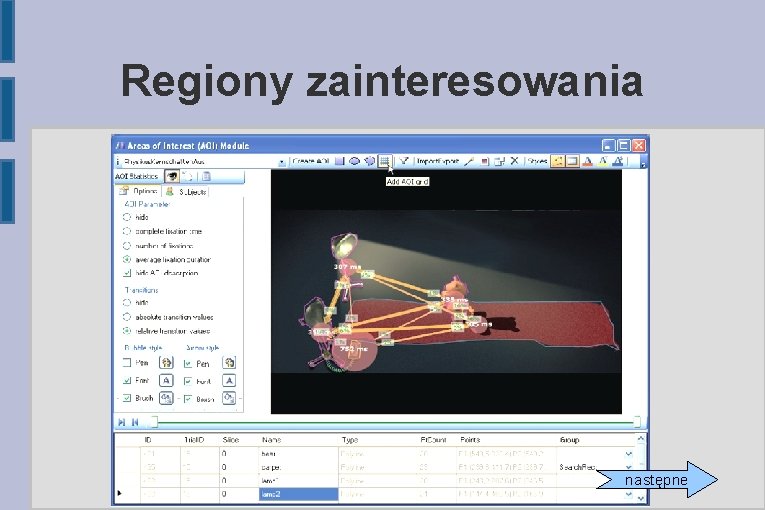The width and height of the screenshot is (765, 510).
Task: Click the info icon at toolbar left
Action: click(118, 161)
